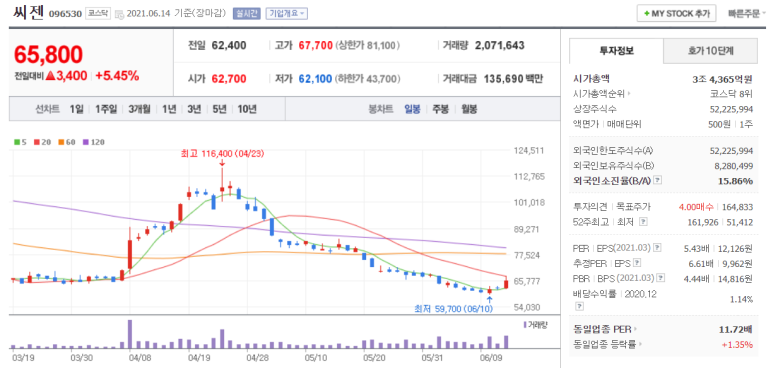Click the 전일 value 62,400
773x368 pixels.
pyautogui.click(x=229, y=46)
